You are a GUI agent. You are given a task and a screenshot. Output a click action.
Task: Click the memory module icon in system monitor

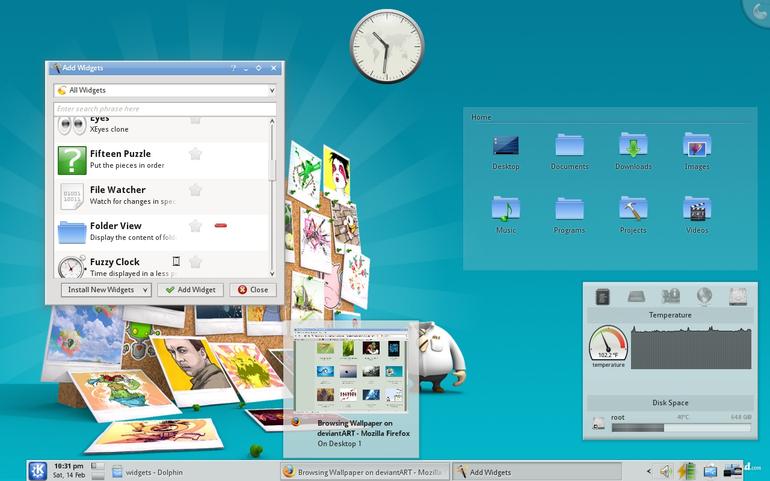[636, 296]
